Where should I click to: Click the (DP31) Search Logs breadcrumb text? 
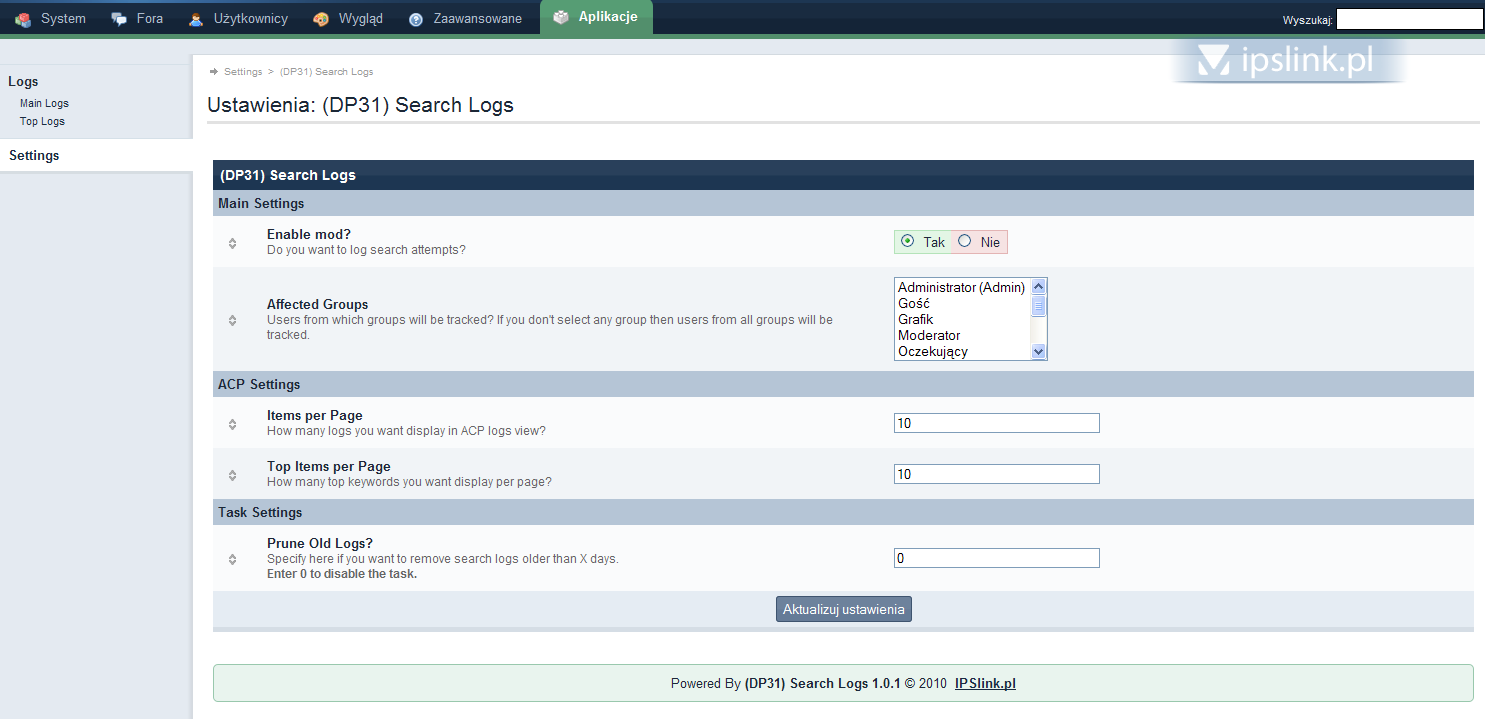pyautogui.click(x=327, y=72)
